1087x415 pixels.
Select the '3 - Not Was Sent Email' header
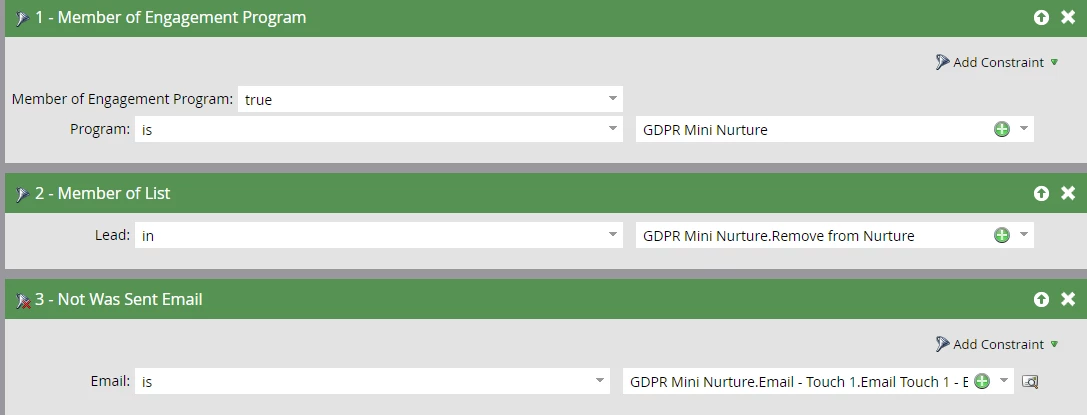(544, 299)
